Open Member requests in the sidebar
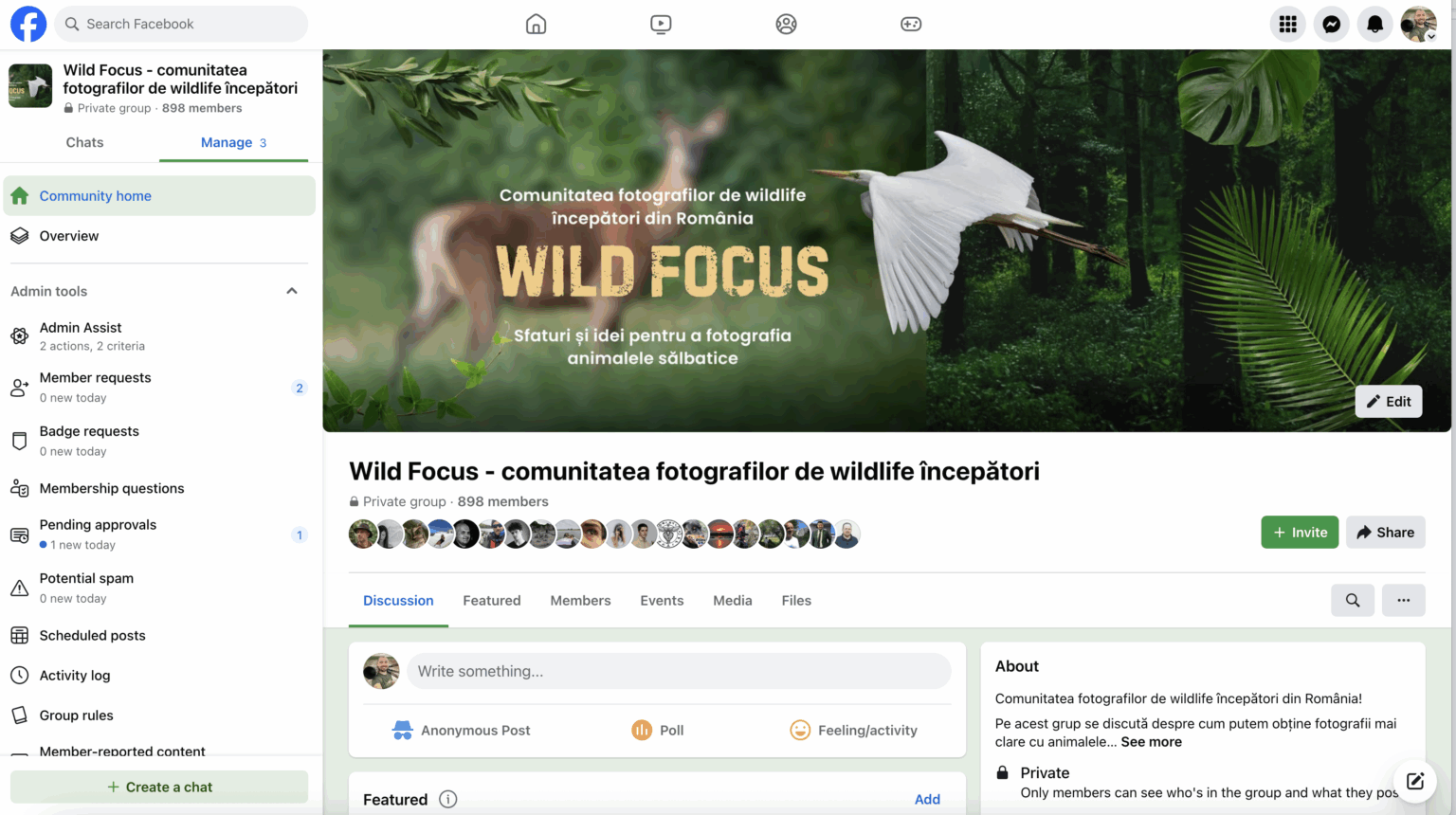Image resolution: width=1456 pixels, height=815 pixels. pyautogui.click(x=159, y=387)
